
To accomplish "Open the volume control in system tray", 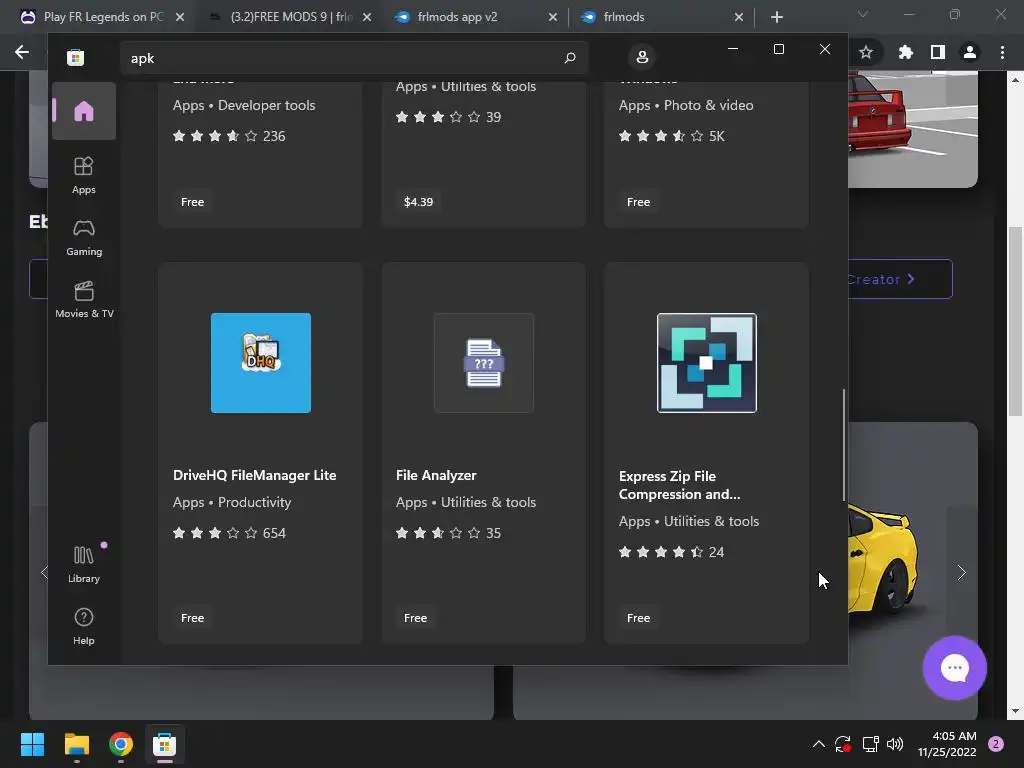I will 895,744.
